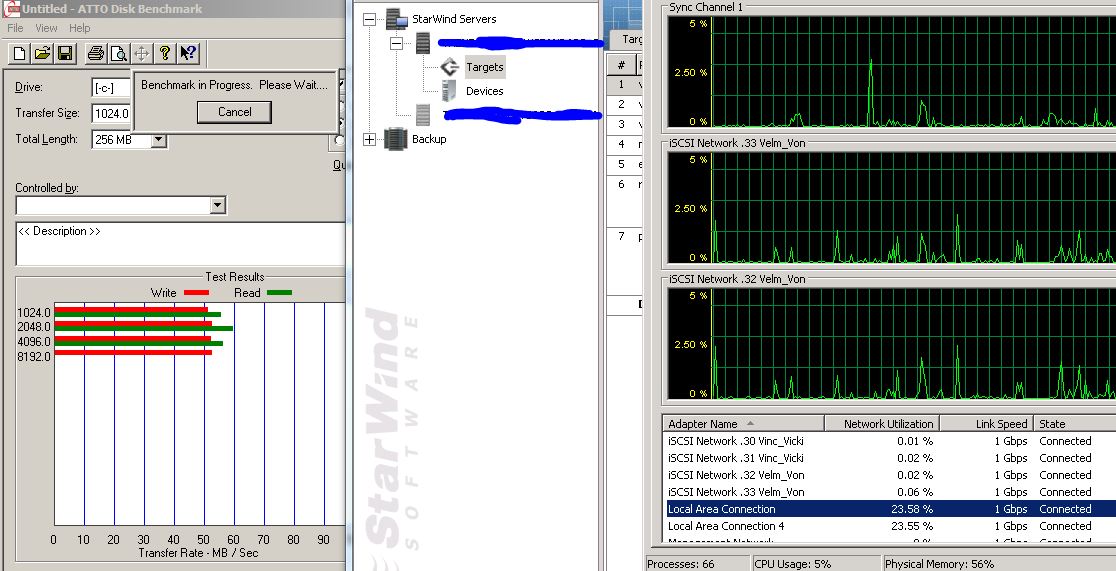Click the 1024.0 label in Test Results chart
1116x571 pixels.
coord(33,313)
